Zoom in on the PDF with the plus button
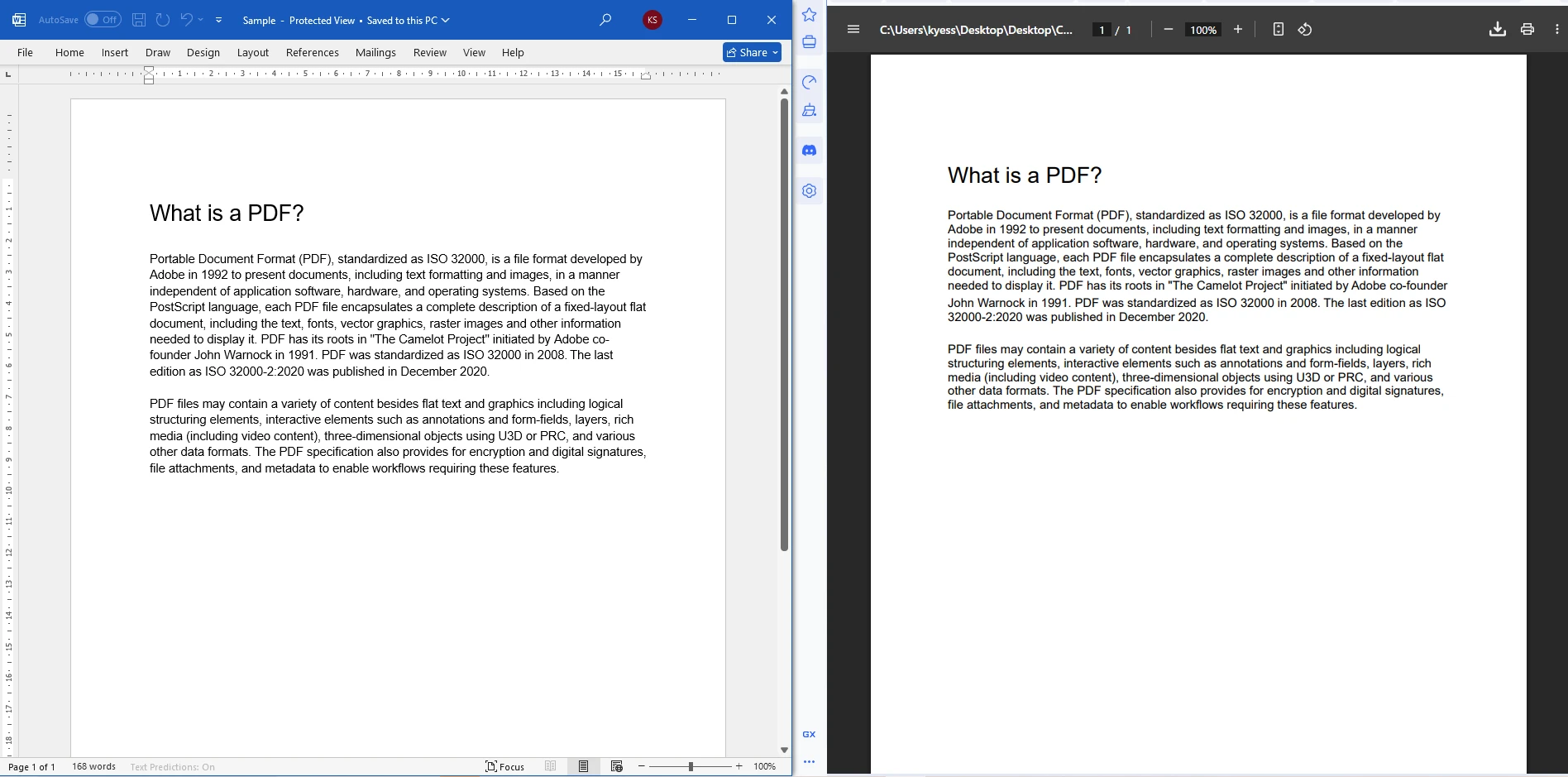 (x=1238, y=30)
